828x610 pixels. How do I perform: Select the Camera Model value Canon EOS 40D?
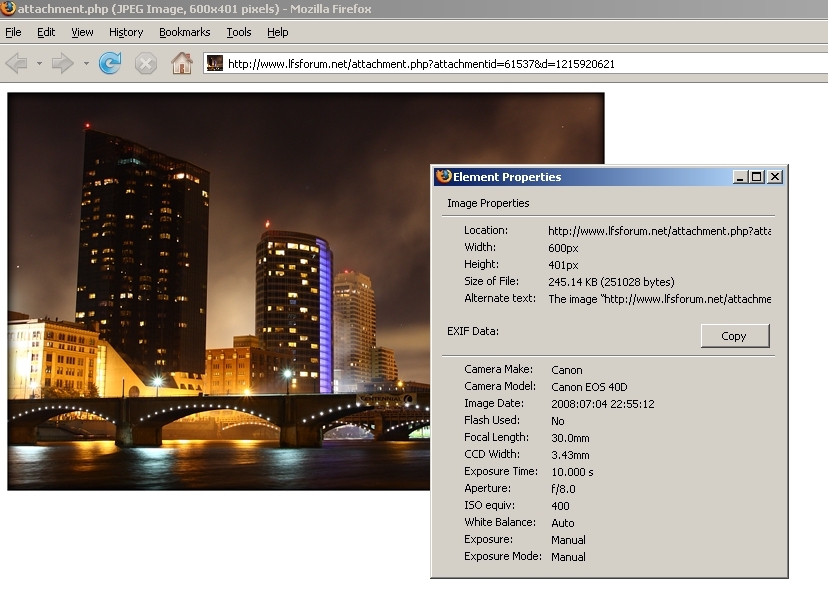pos(589,387)
